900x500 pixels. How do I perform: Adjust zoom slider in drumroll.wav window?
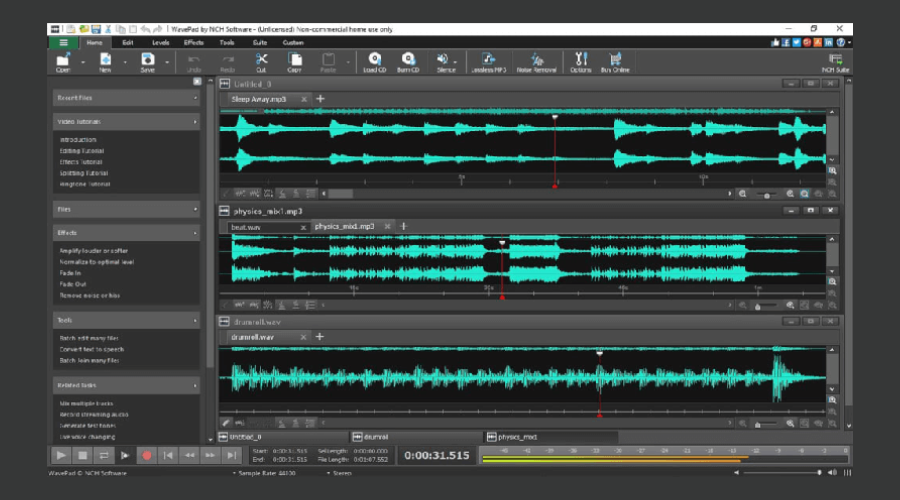click(x=758, y=424)
